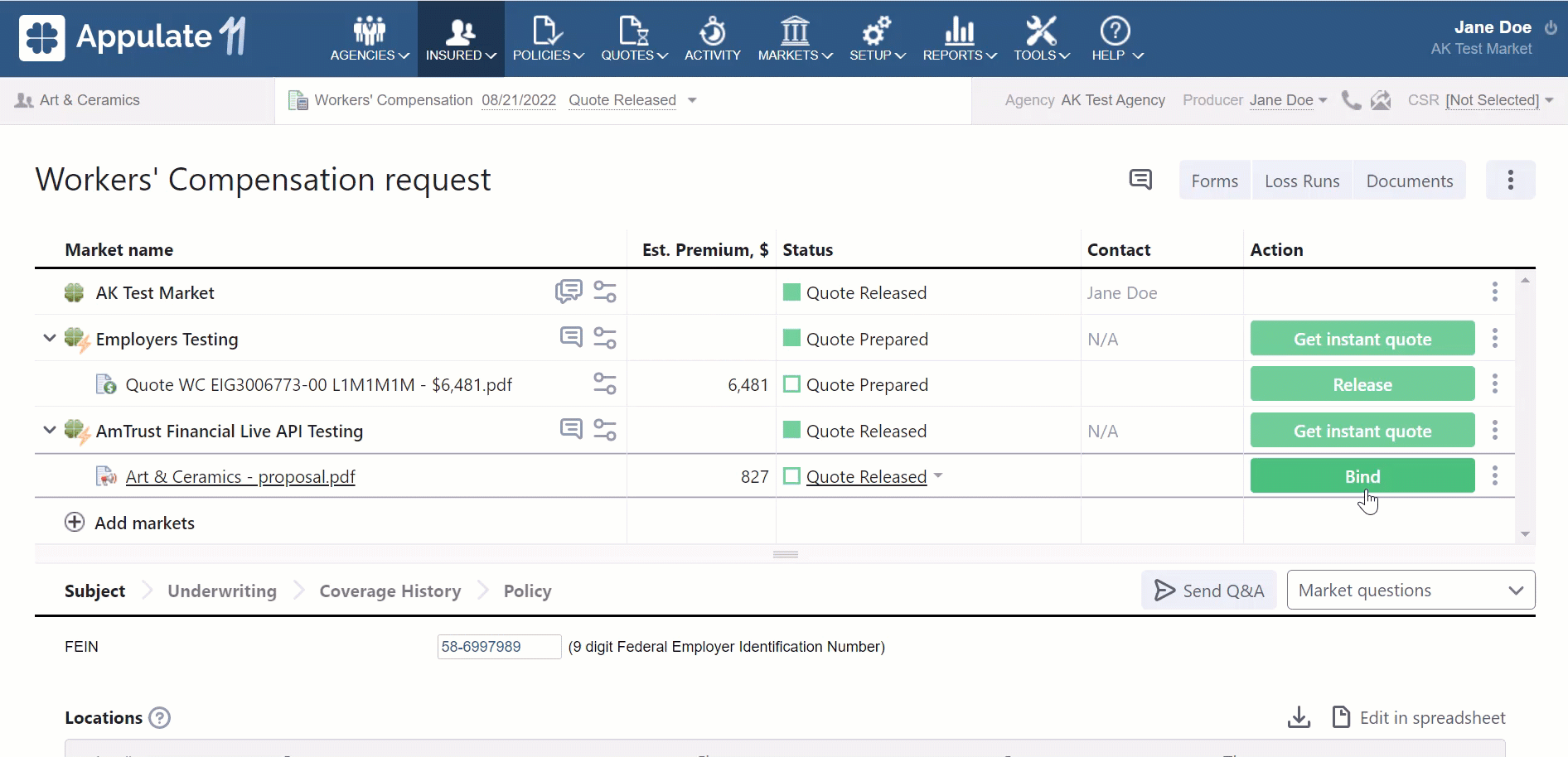Click markets list scrollbar down arrow
1568x757 pixels.
click(x=1525, y=534)
